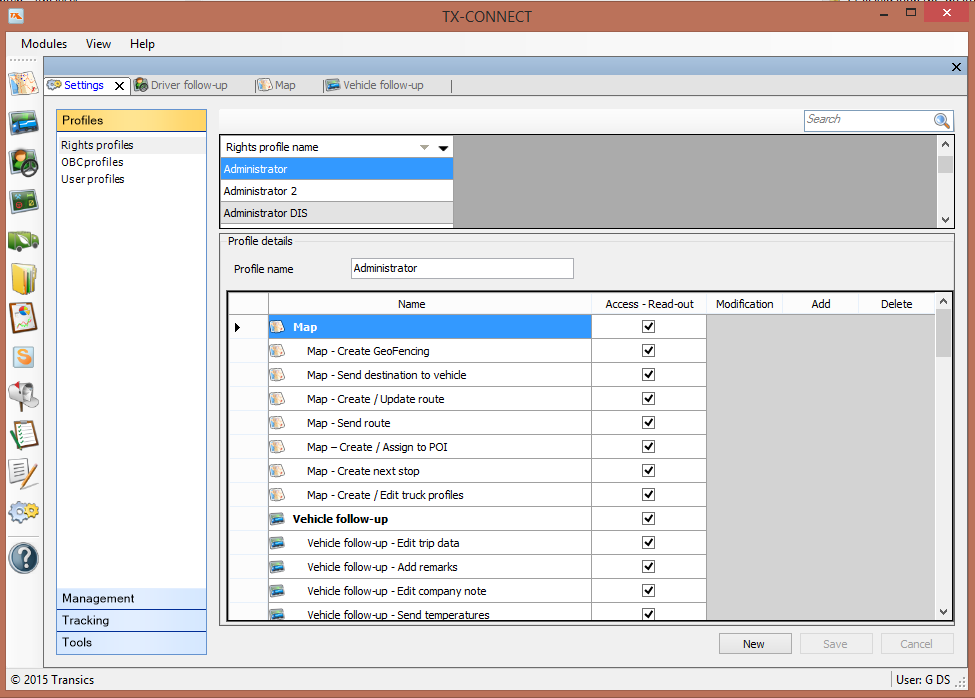Click the driver with steering wheel icon
Screen dimensions: 975x698
23,162
